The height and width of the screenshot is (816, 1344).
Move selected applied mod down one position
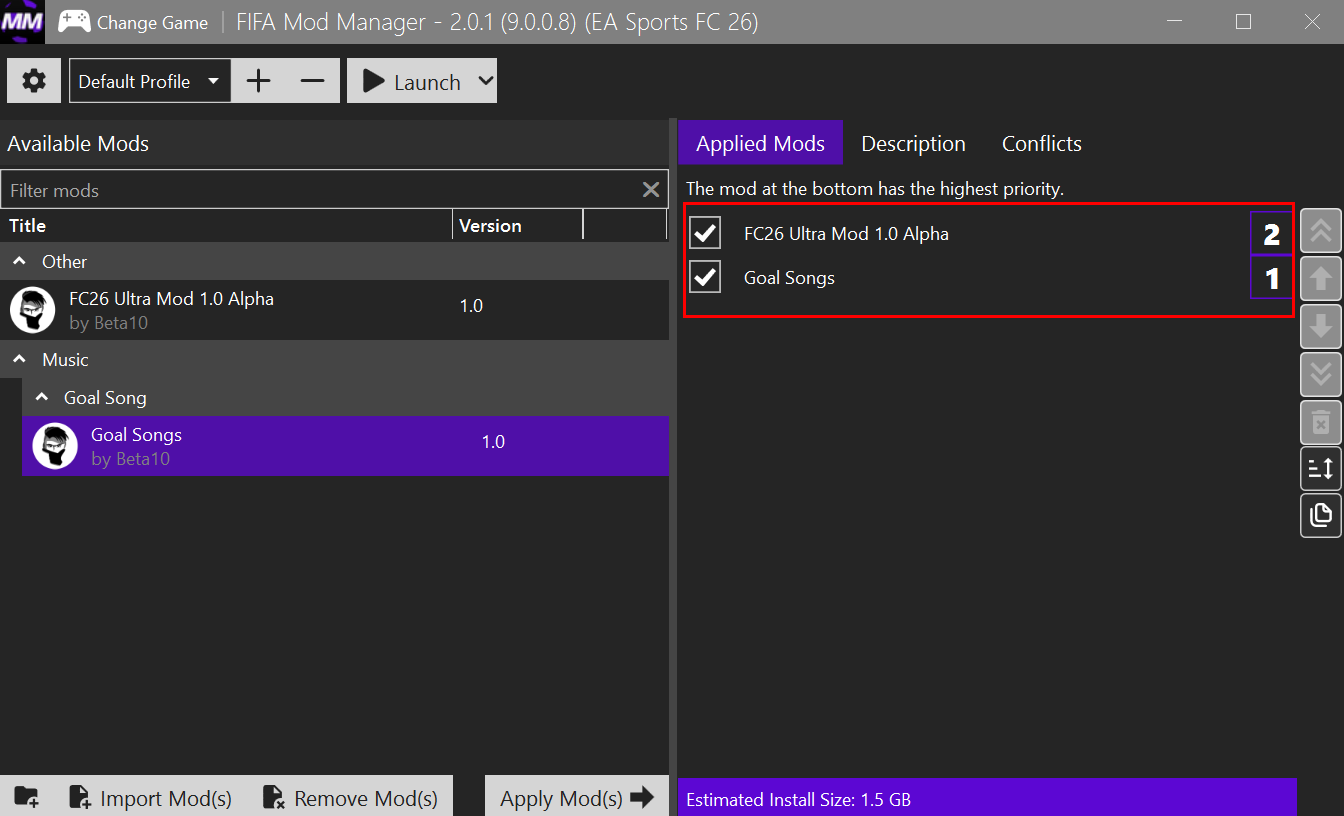pyautogui.click(x=1320, y=326)
